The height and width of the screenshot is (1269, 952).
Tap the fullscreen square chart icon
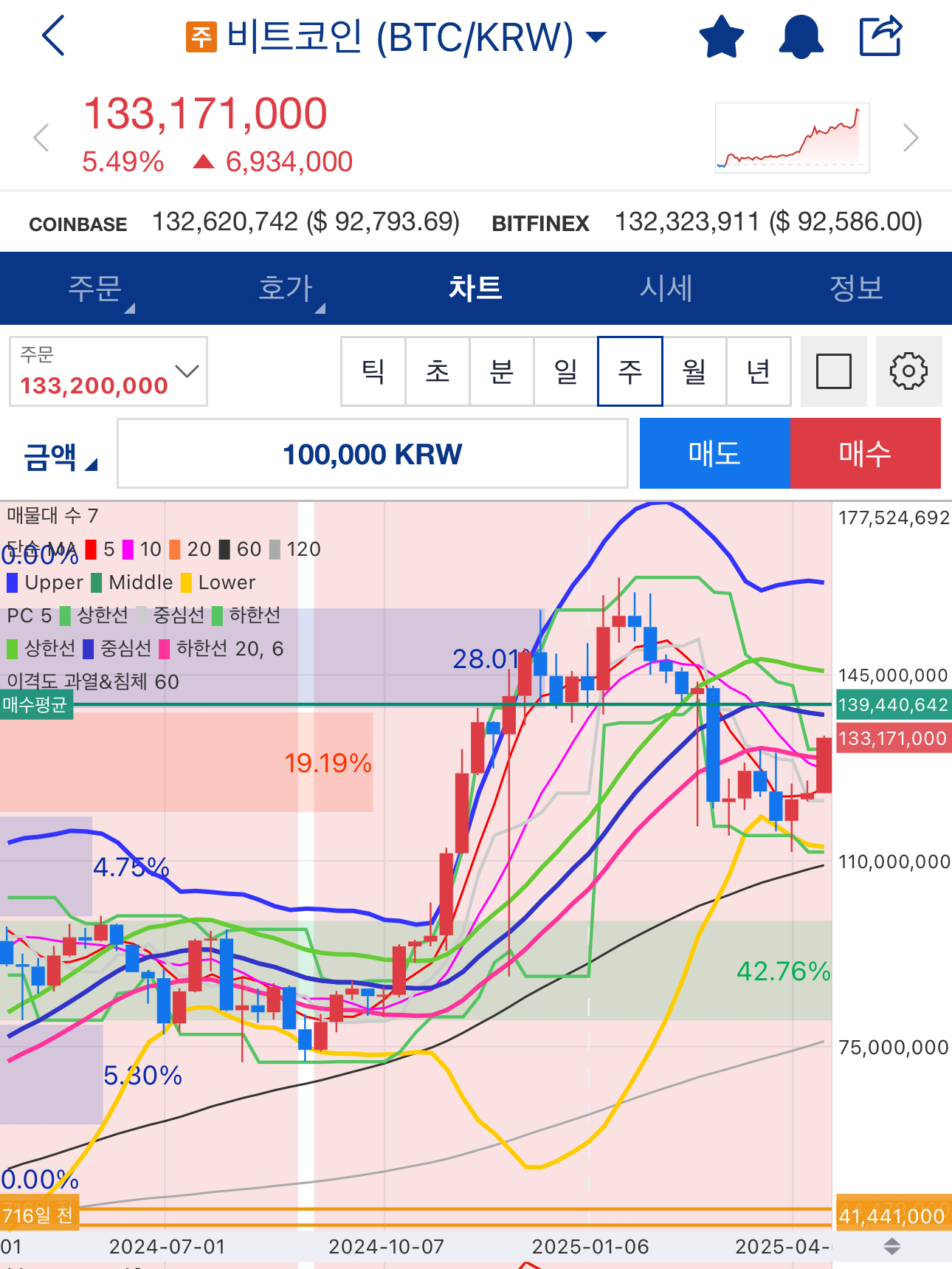834,371
